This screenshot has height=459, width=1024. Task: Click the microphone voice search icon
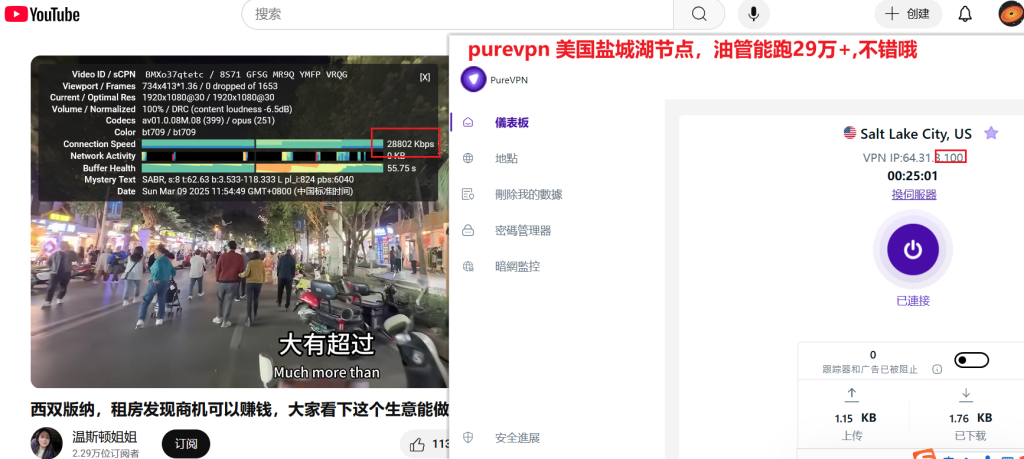[754, 14]
